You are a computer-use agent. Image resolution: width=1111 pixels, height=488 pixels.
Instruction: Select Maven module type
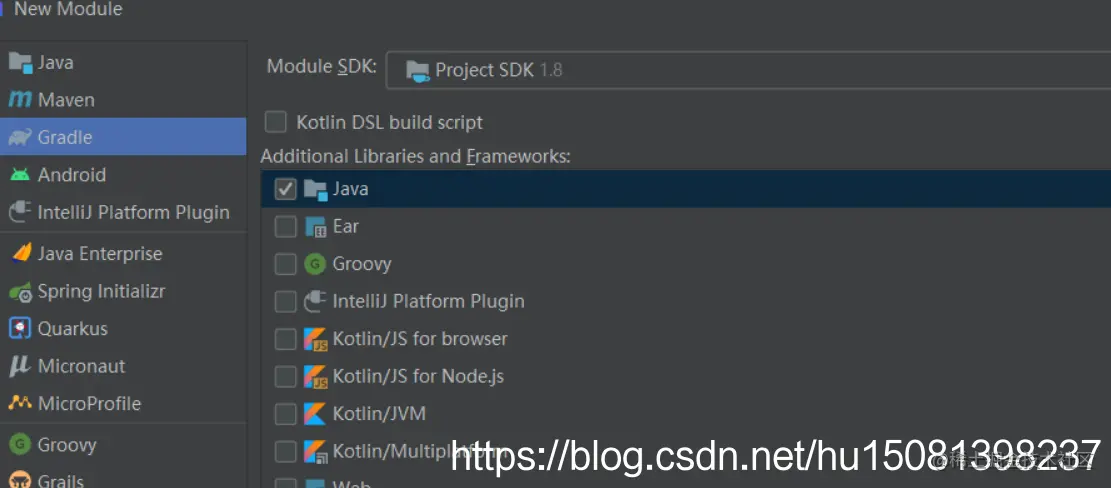pyautogui.click(x=123, y=100)
